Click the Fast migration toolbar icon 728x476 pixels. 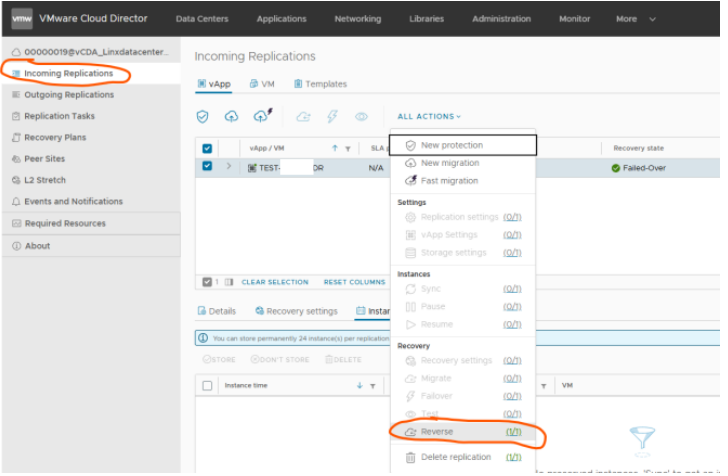coord(262,117)
